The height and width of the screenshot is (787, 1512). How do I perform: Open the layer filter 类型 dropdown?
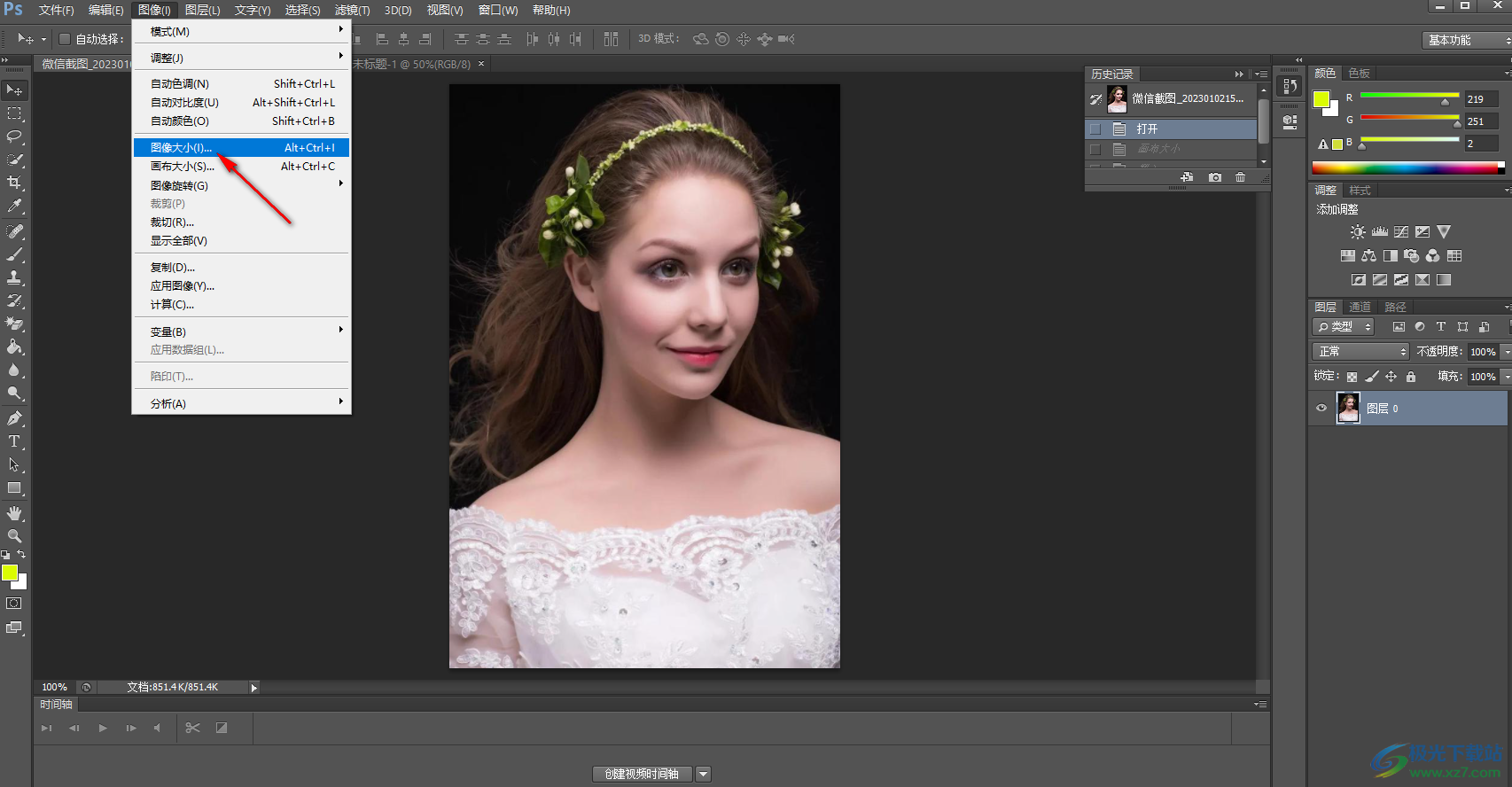point(1343,327)
